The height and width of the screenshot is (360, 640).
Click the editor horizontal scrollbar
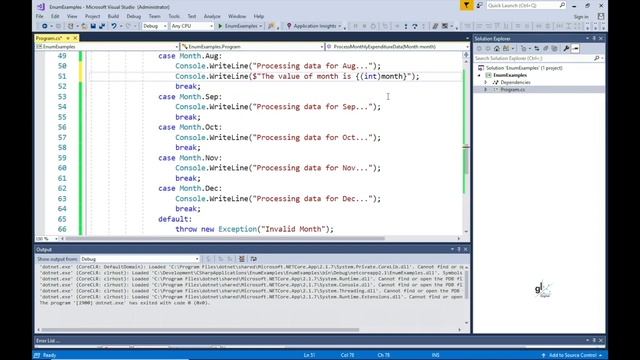coord(225,239)
